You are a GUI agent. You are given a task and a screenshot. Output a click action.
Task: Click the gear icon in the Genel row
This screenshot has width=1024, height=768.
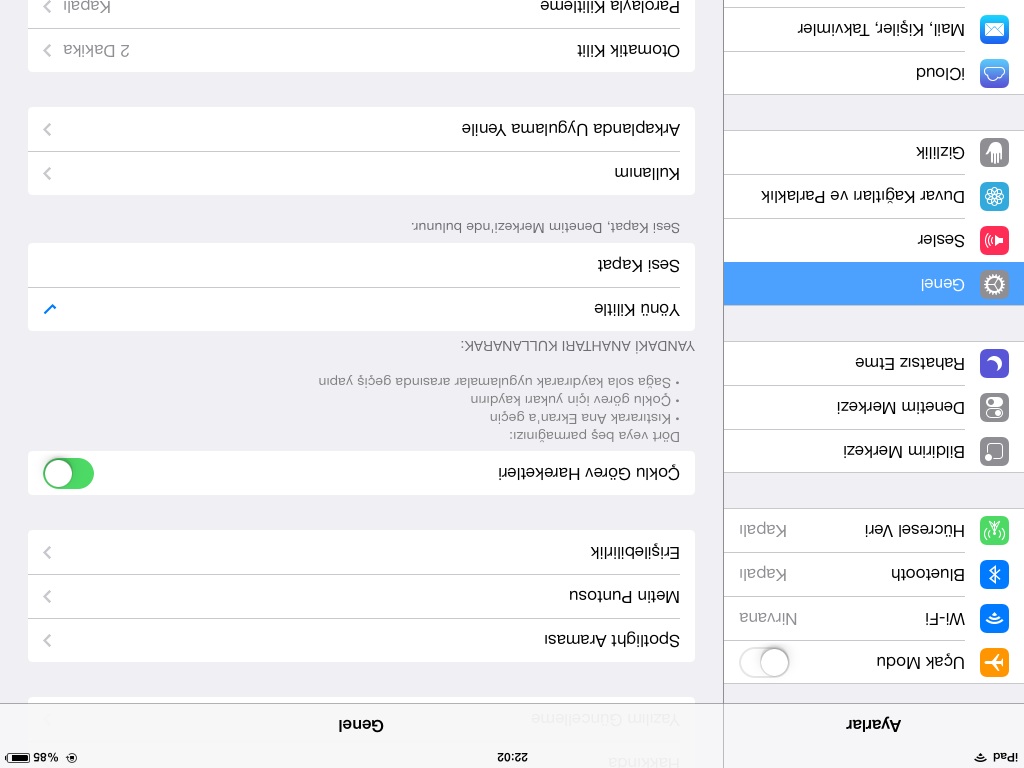tap(994, 284)
